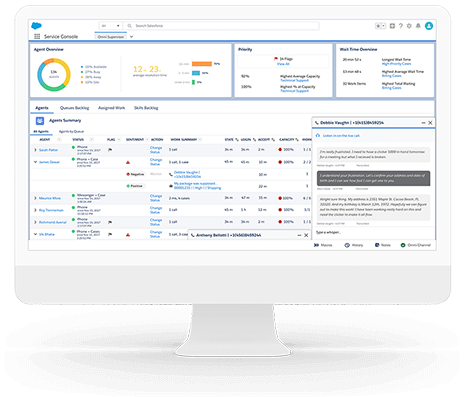
Task: Select the Omni Supervisor console tab
Action: 111,37
